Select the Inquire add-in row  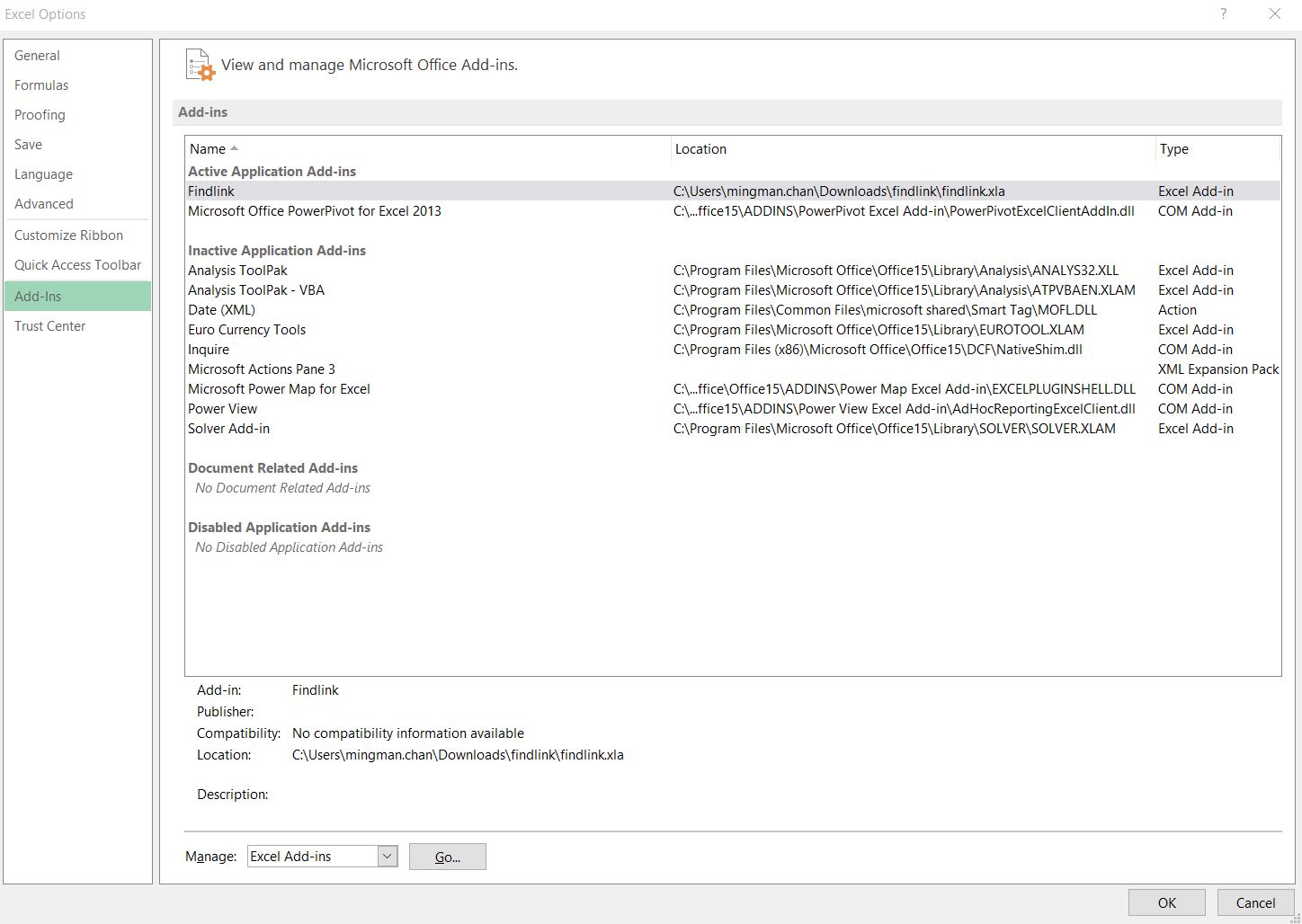tap(732, 350)
